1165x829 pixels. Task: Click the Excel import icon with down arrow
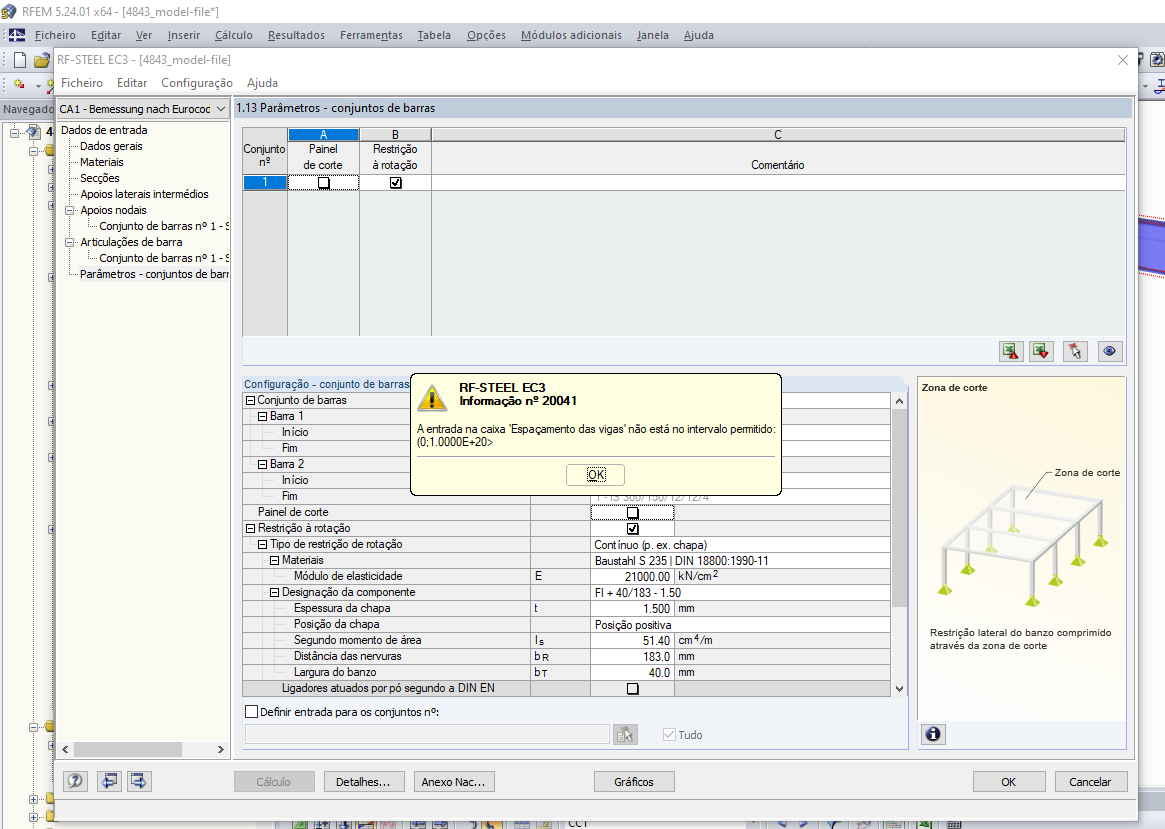tap(1041, 351)
